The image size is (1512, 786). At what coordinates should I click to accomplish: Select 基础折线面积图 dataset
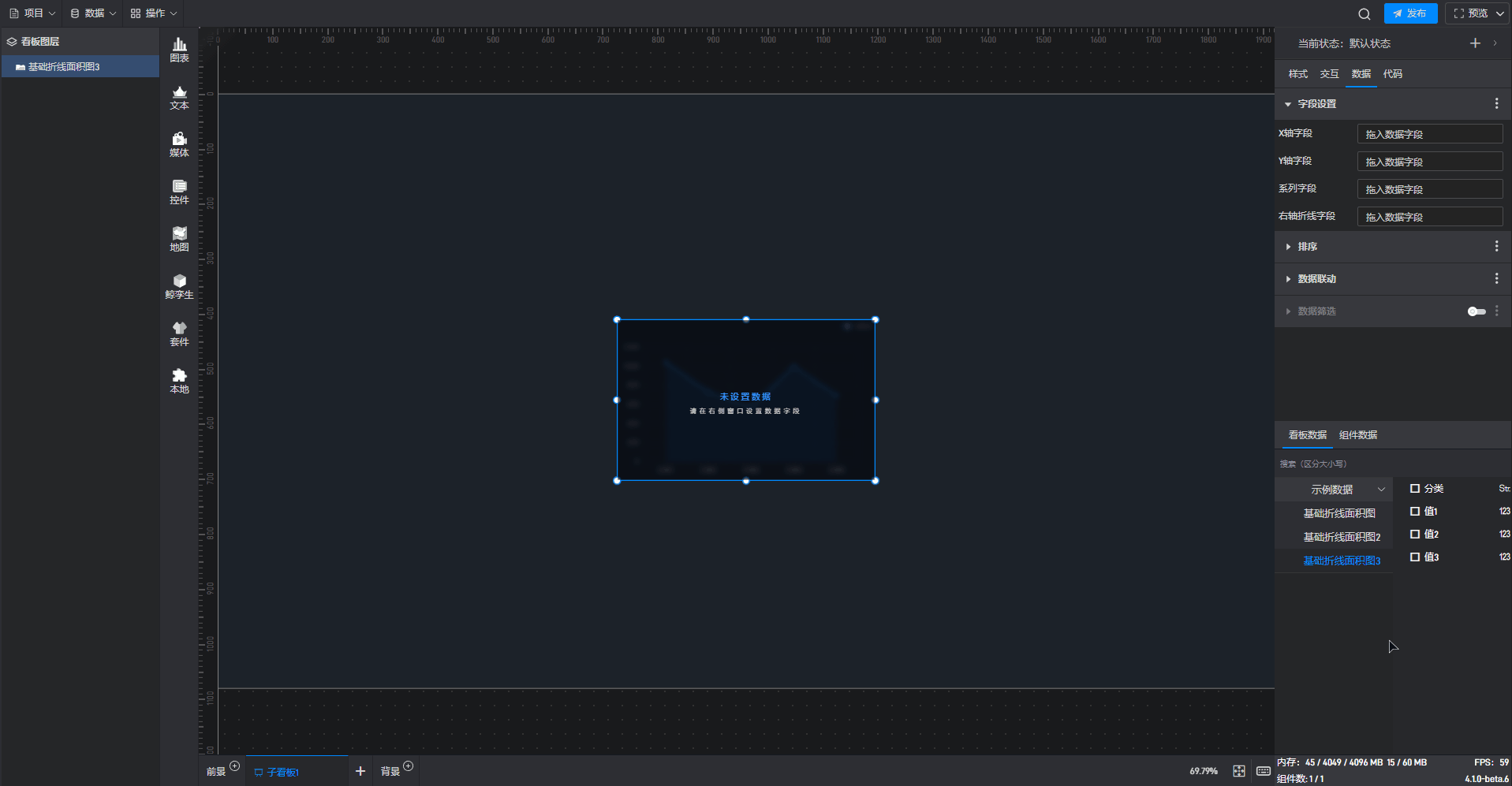(x=1339, y=514)
